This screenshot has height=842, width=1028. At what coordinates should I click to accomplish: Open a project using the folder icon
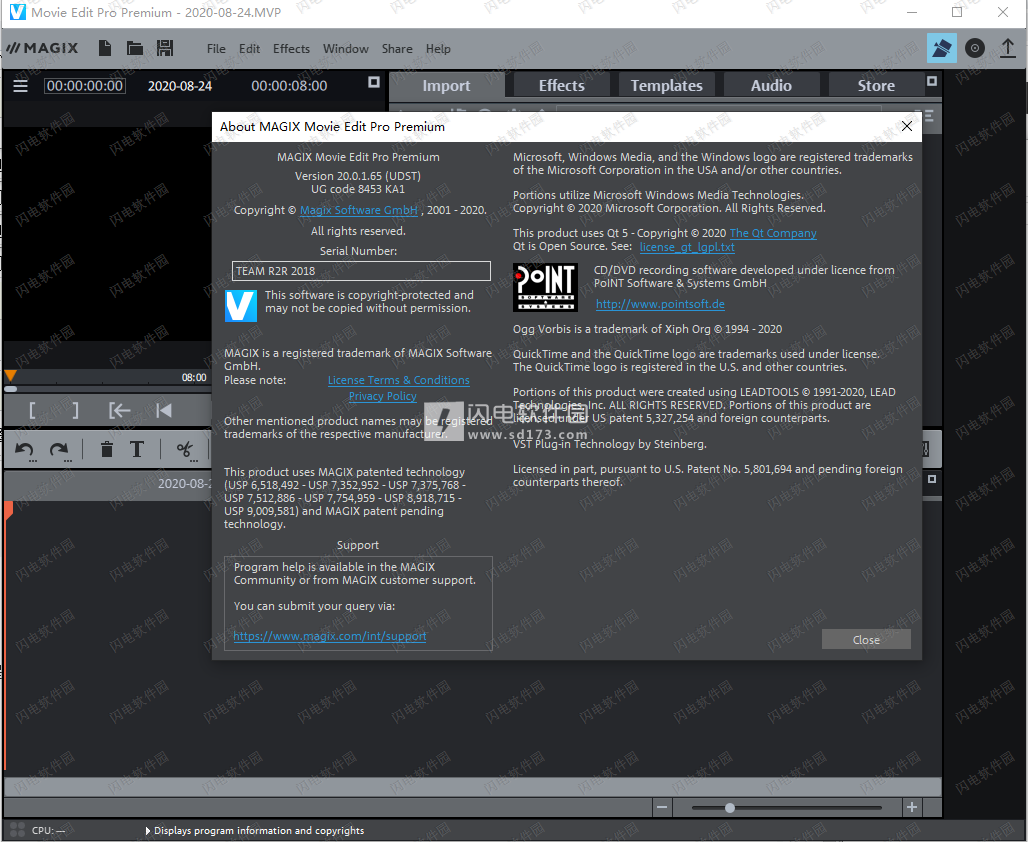135,49
